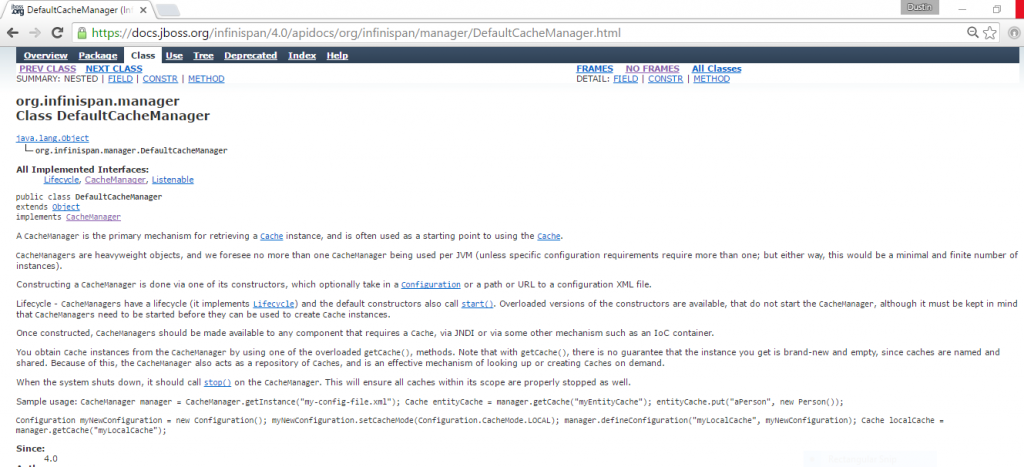Click the Cache link before 'instance'

(272, 236)
